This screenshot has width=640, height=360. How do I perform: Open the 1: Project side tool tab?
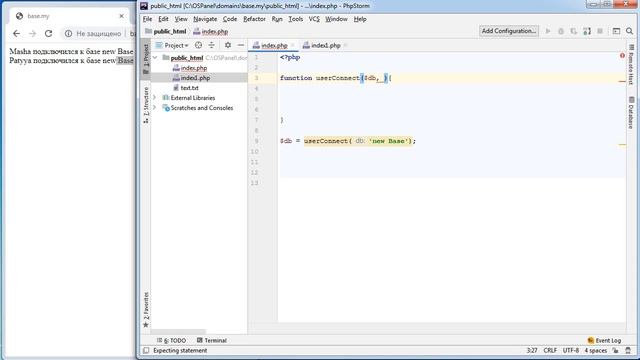coord(146,59)
